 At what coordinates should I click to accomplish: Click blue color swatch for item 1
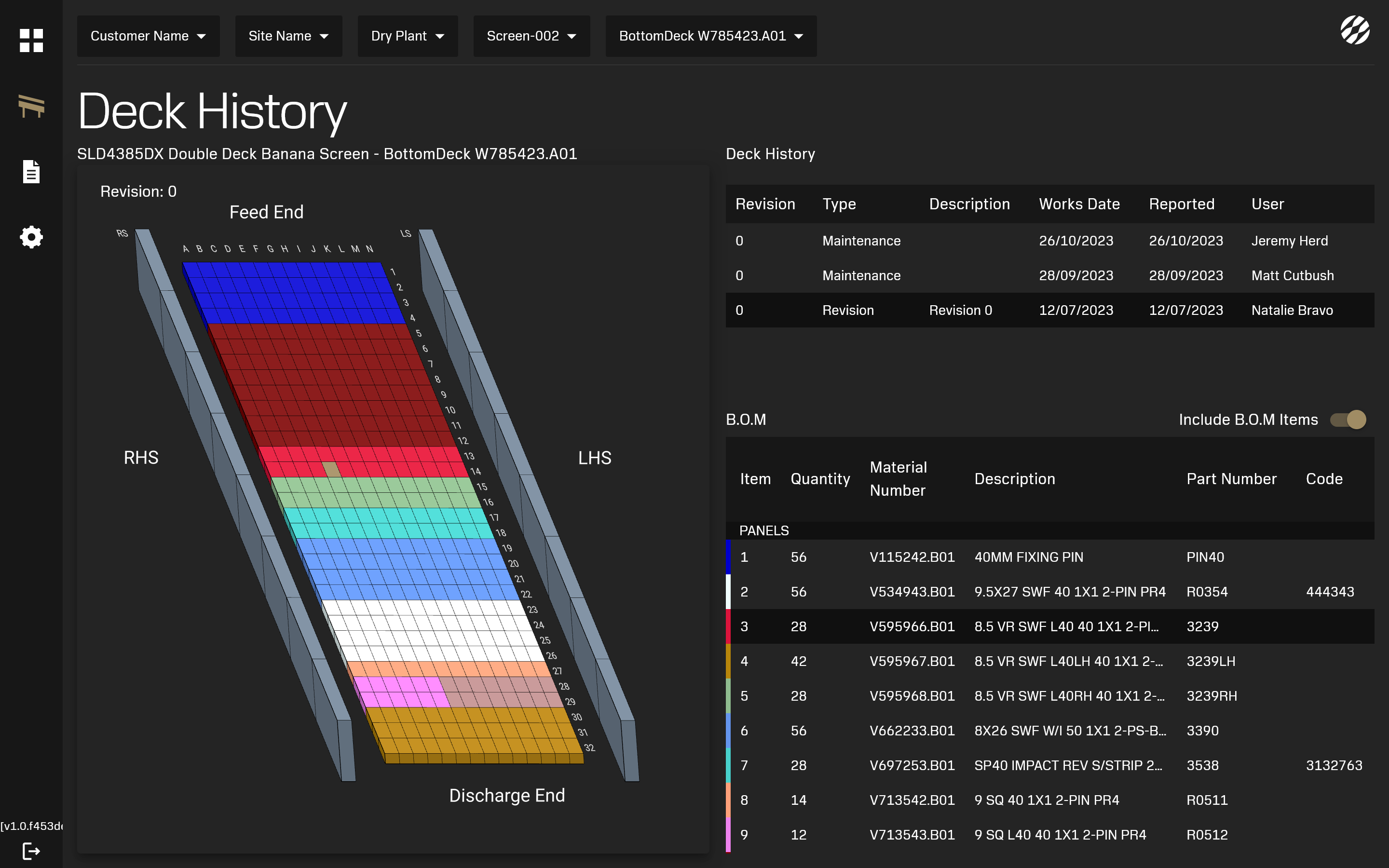[728, 557]
